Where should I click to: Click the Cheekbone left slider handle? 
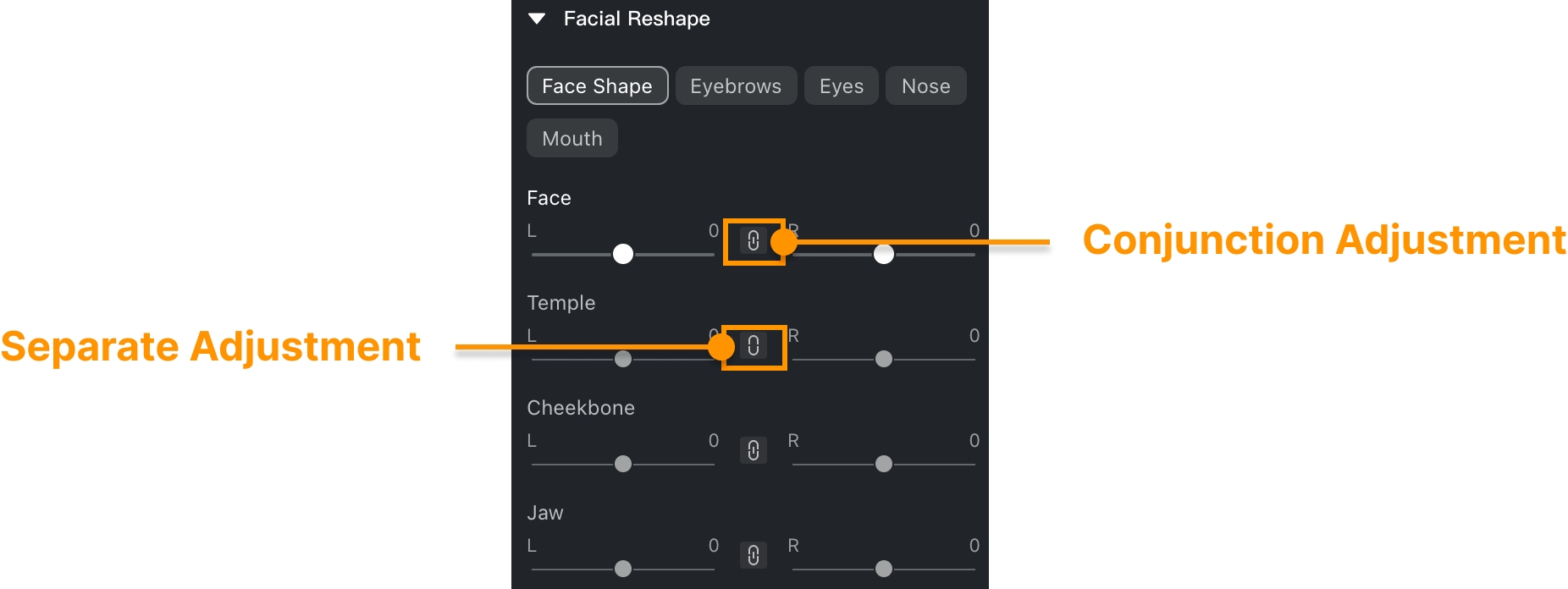[623, 464]
